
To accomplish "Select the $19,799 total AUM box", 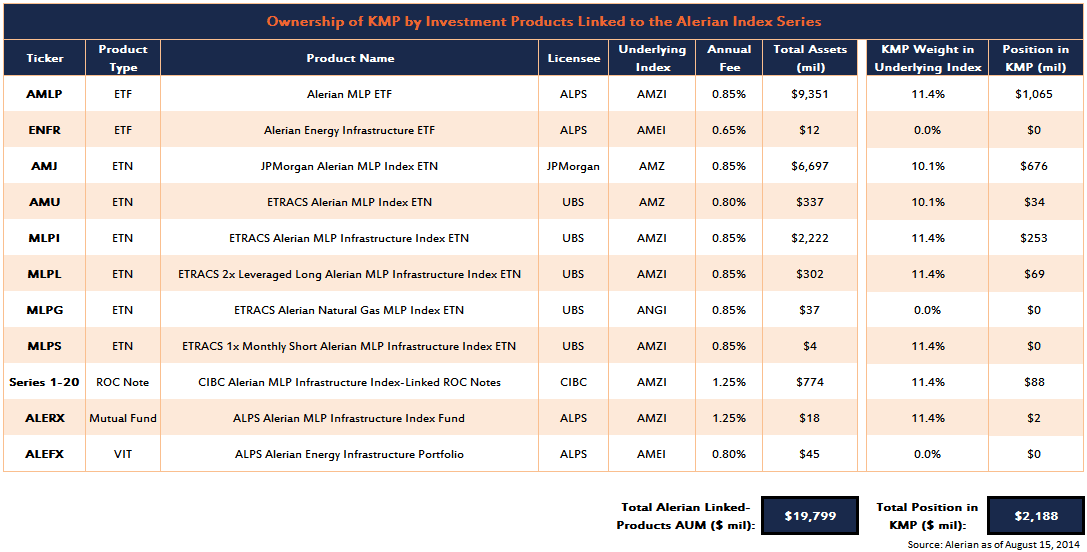I will [x=809, y=516].
